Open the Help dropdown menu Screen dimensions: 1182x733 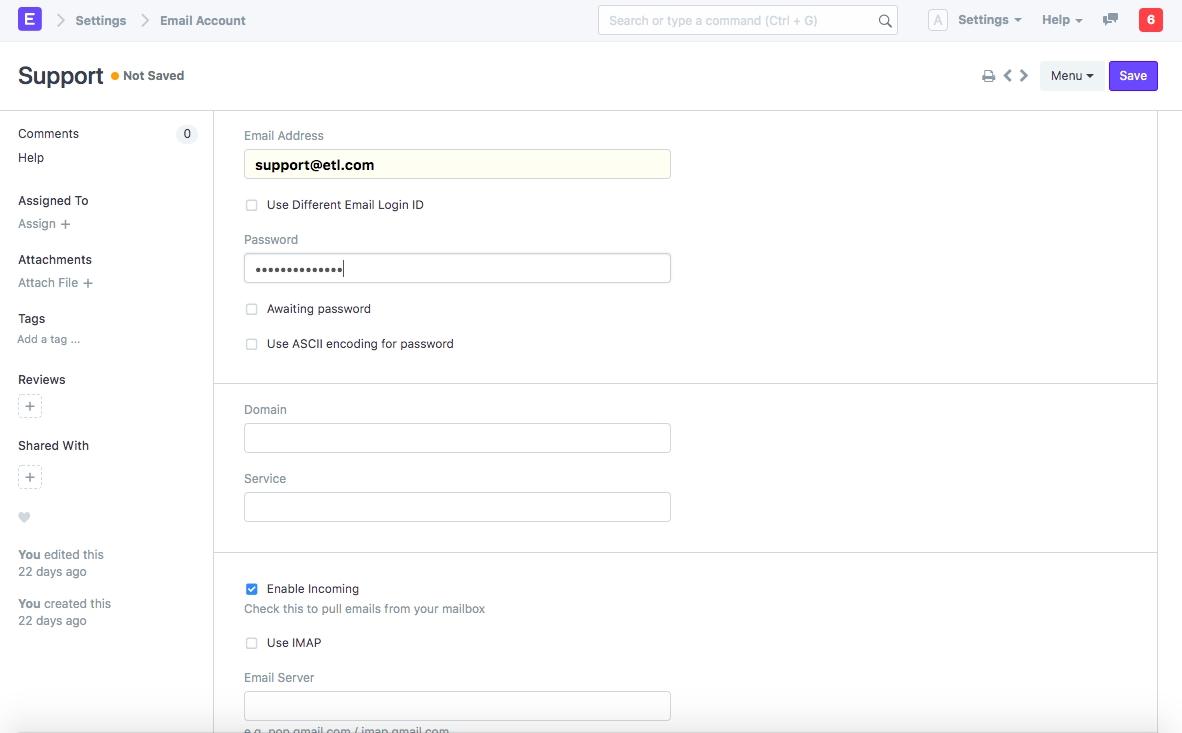[1062, 20]
